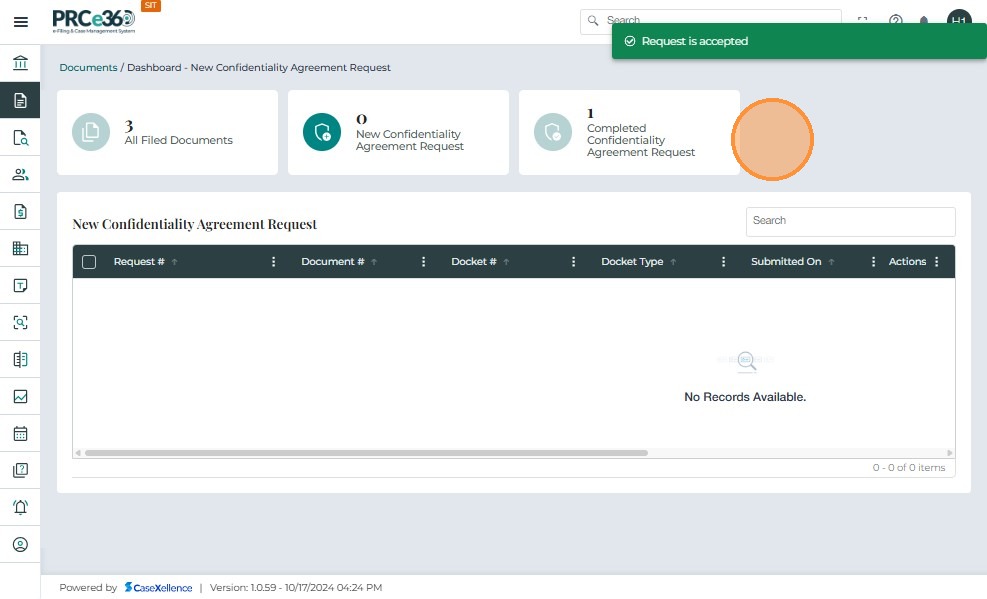Click the magnifier icon in top search
Image resolution: width=987 pixels, height=599 pixels.
(x=593, y=20)
